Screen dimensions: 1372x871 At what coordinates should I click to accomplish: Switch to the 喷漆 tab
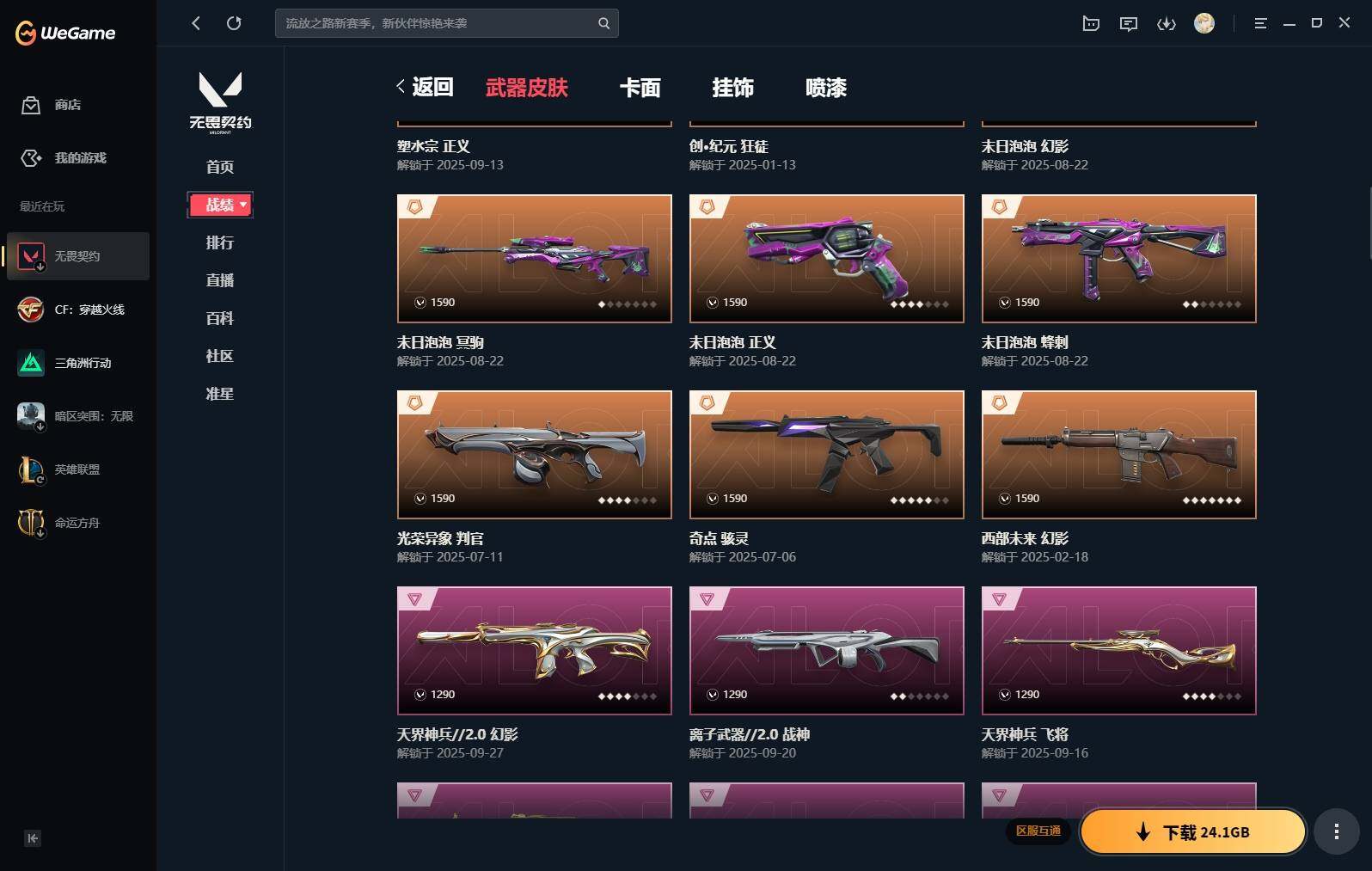[826, 87]
